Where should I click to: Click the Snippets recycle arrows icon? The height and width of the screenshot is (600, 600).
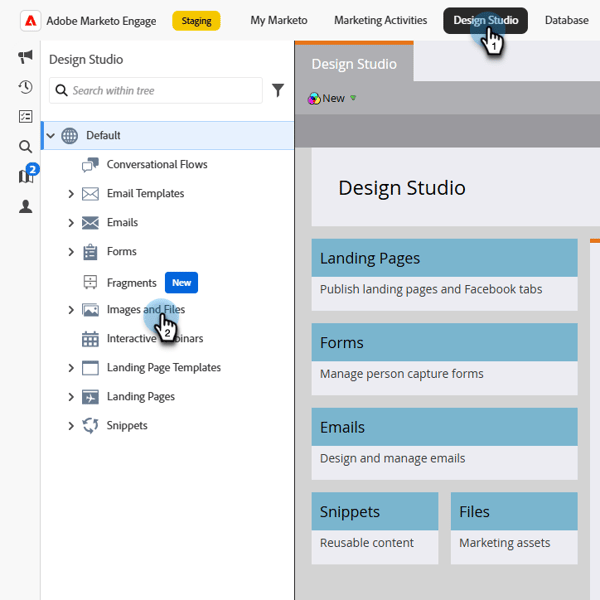[90, 426]
